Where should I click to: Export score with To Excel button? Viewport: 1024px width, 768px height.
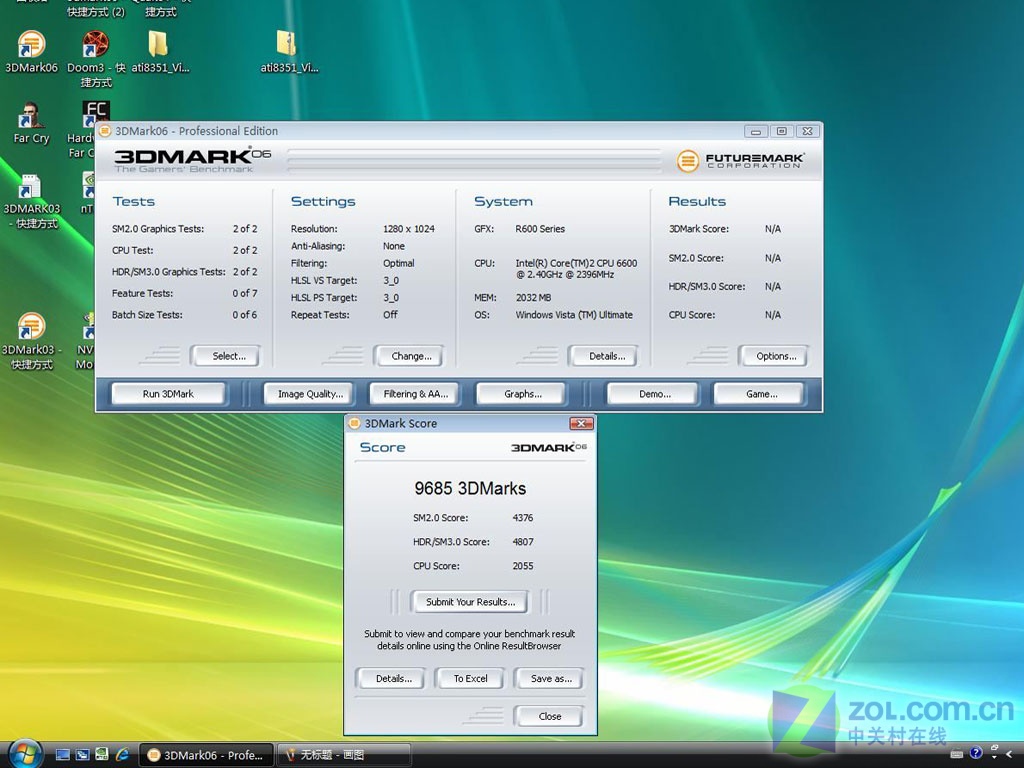click(x=470, y=679)
